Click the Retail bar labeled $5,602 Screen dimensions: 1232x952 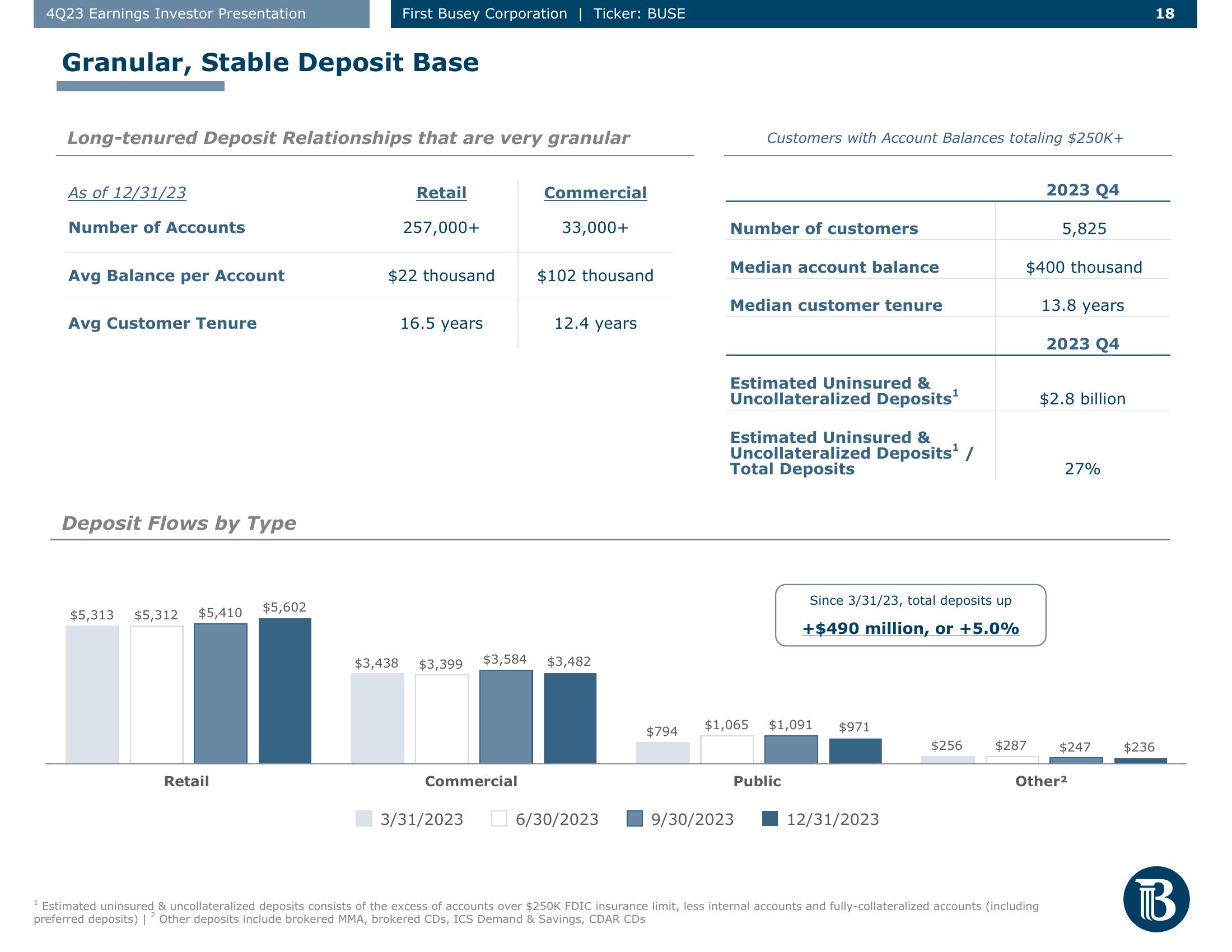[285, 691]
